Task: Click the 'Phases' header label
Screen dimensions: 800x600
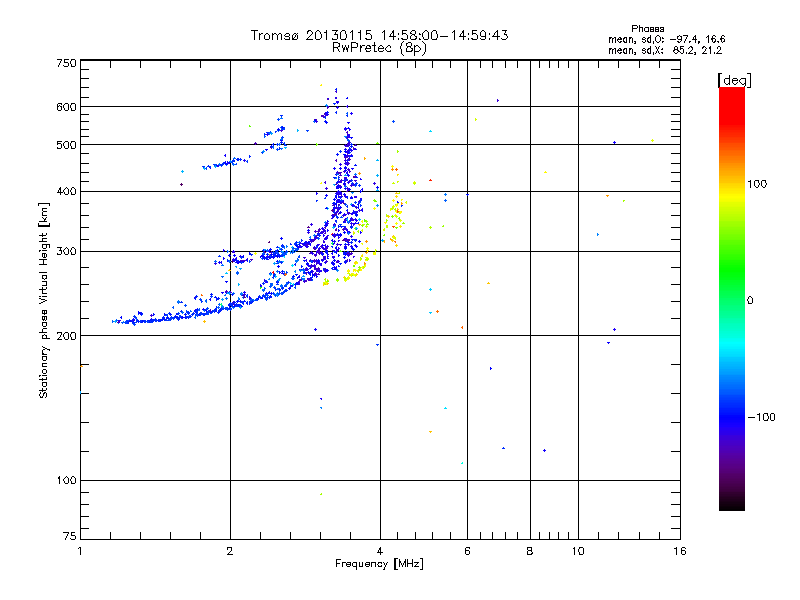Action: point(647,29)
